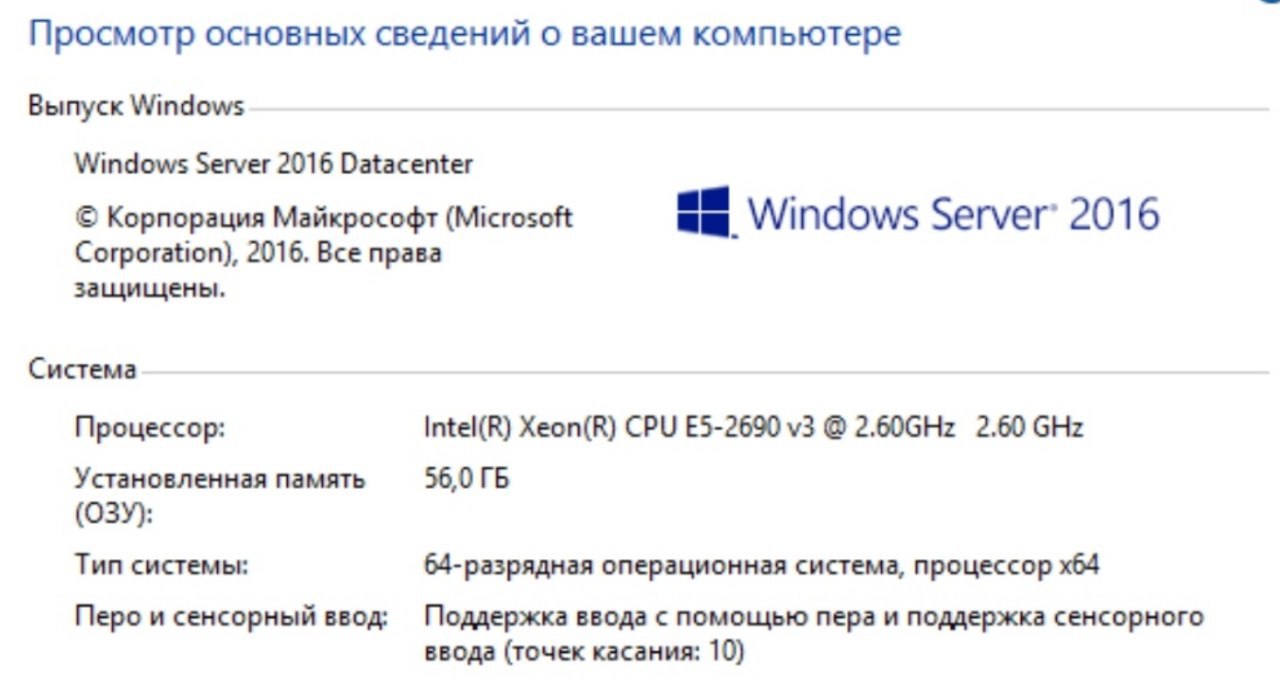Click the Корпорация Майкрософт copyright notice
Screen dimensions: 1280x692
click(x=324, y=253)
